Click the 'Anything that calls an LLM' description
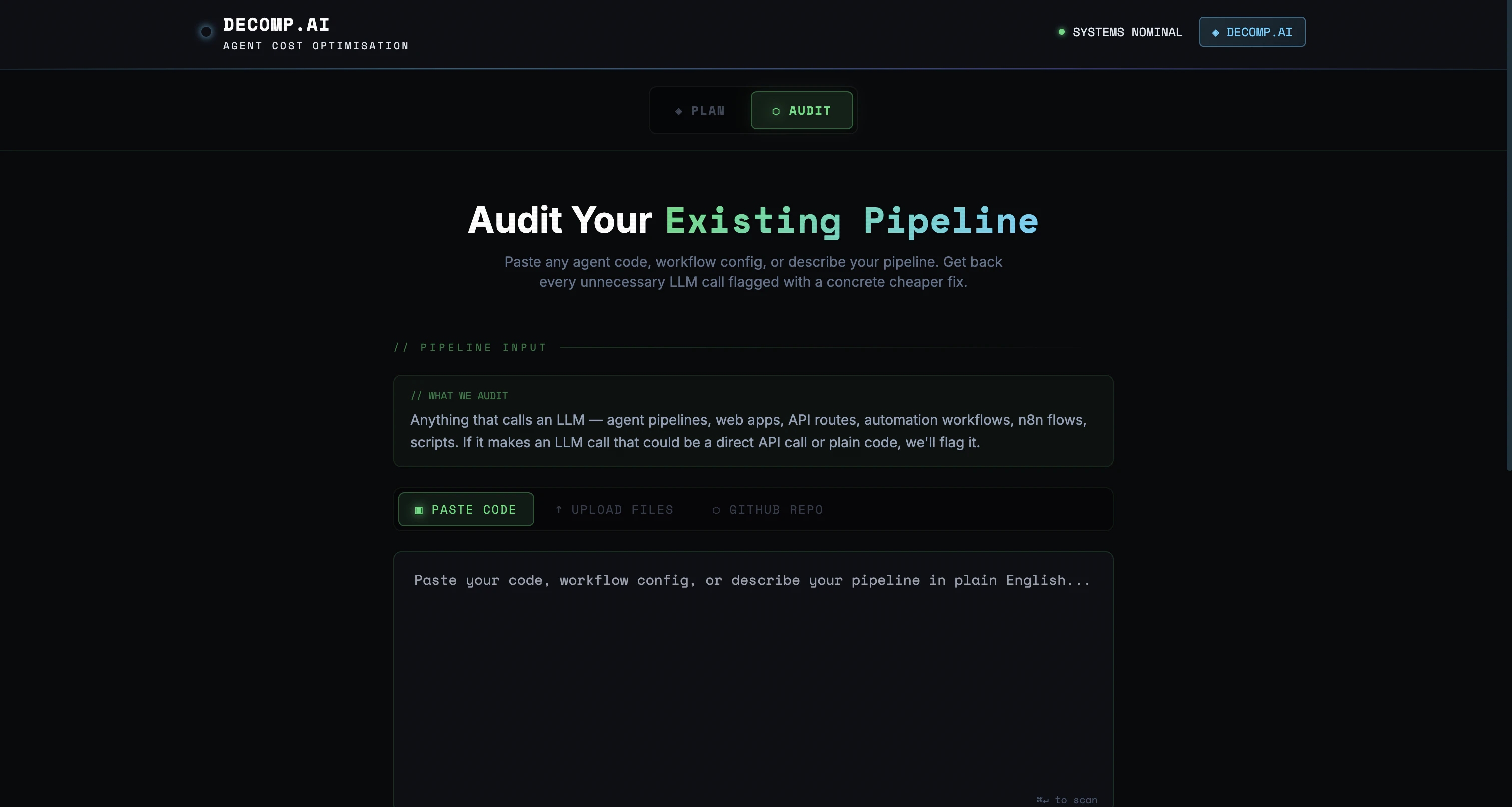 point(748,431)
